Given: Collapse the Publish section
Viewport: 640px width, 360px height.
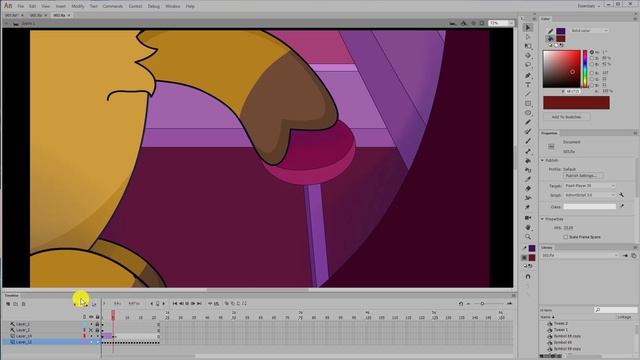Looking at the screenshot, I should 542,160.
